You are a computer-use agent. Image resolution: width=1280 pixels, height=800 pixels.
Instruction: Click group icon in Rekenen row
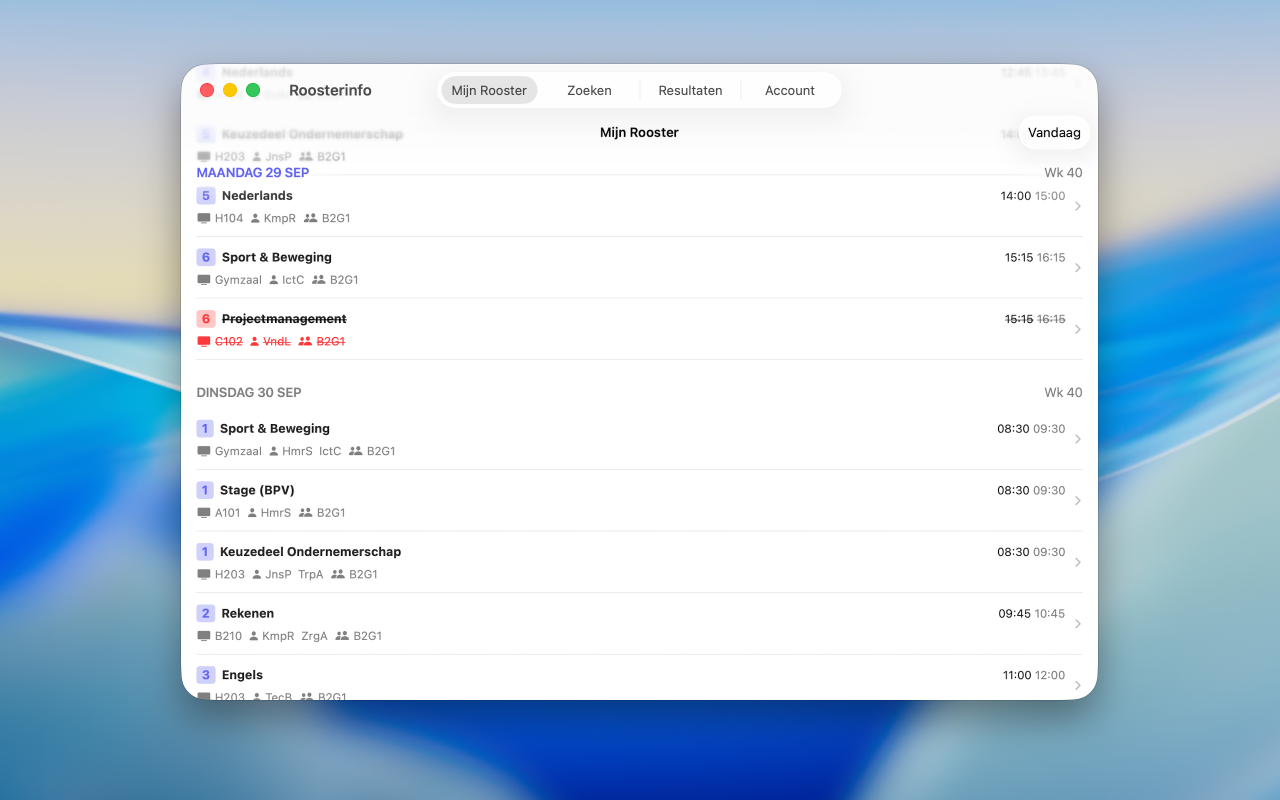[342, 636]
